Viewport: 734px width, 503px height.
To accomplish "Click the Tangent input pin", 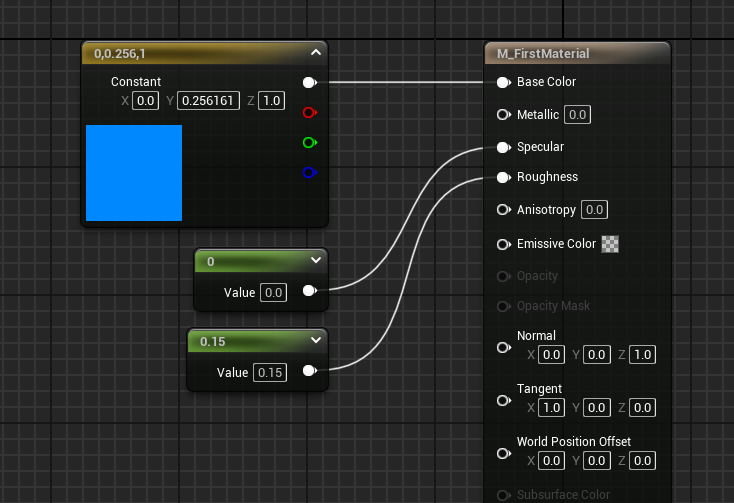I will tap(503, 401).
